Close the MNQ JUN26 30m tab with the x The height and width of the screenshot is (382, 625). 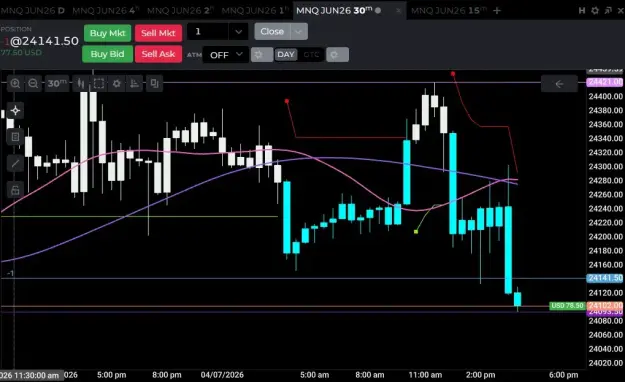(398, 11)
